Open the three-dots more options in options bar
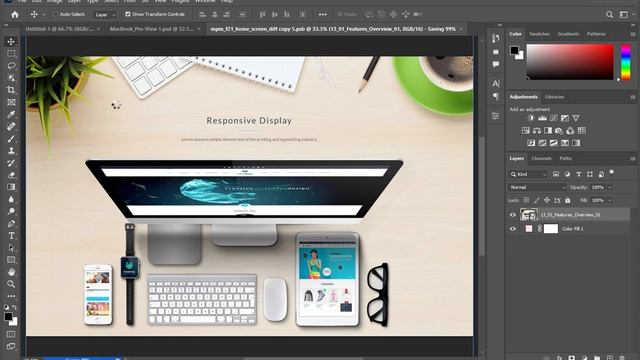The image size is (640, 360). click(x=322, y=14)
